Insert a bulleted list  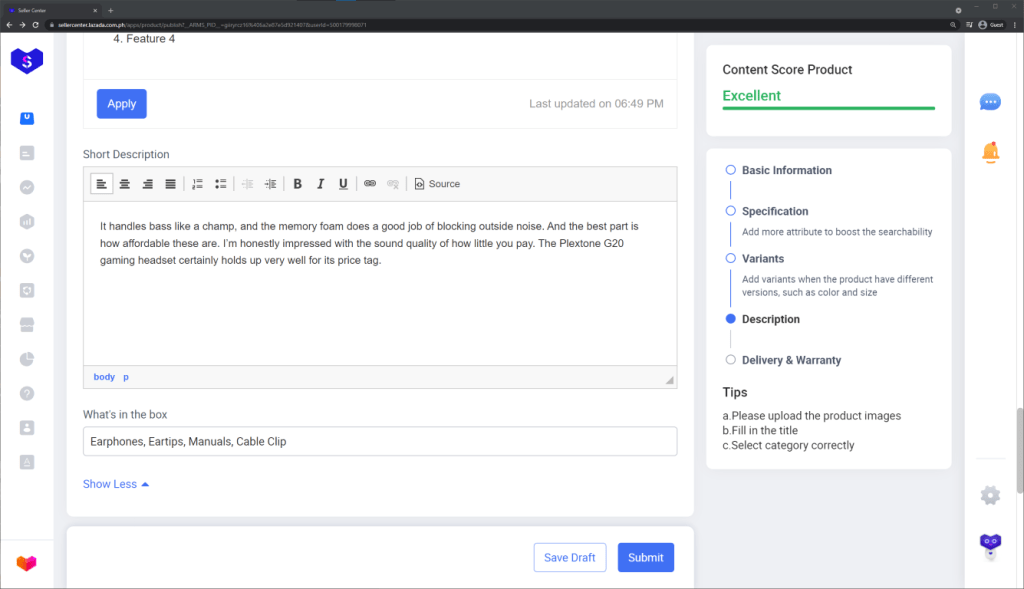220,184
